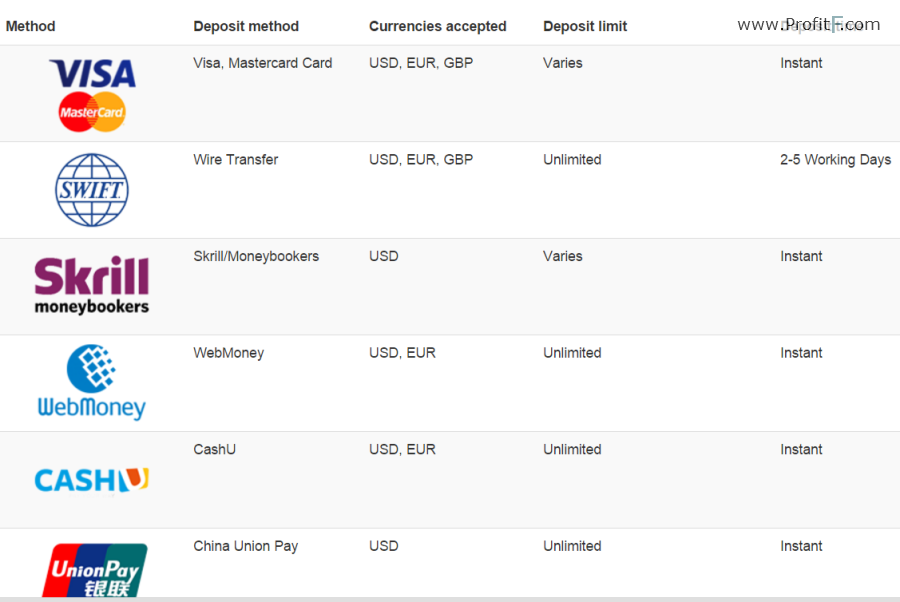This screenshot has width=900, height=602.
Task: Click the WebMoney deposit method text
Action: pyautogui.click(x=228, y=353)
